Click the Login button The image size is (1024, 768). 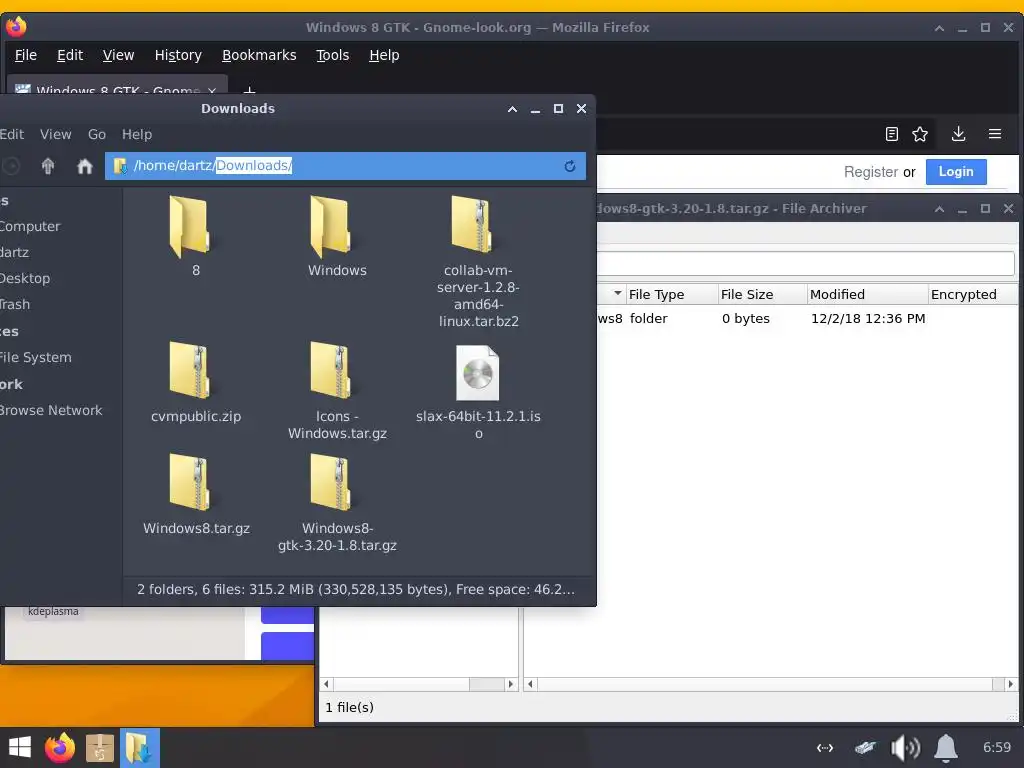[956, 172]
